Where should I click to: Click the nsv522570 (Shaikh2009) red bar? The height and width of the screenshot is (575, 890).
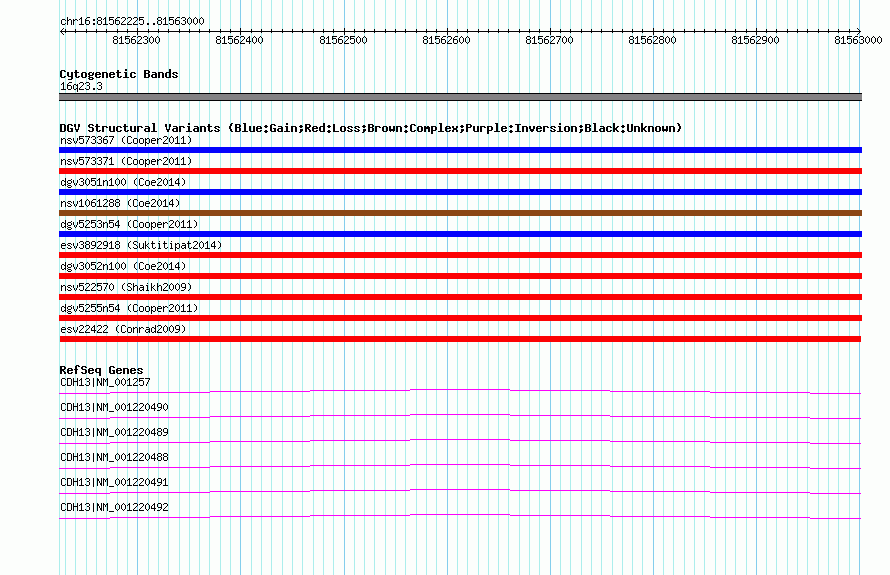point(460,297)
